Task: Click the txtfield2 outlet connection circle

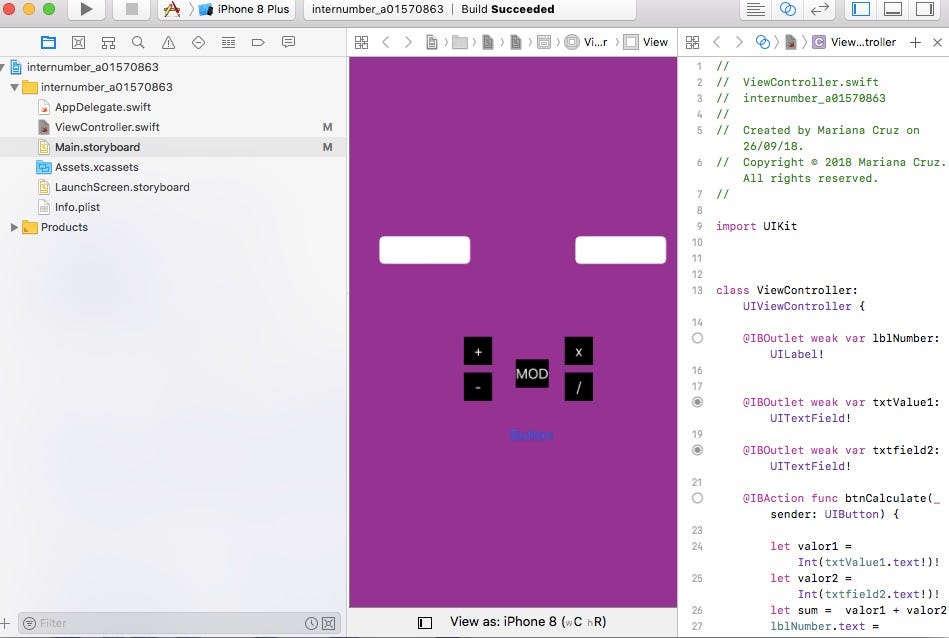Action: [x=697, y=450]
